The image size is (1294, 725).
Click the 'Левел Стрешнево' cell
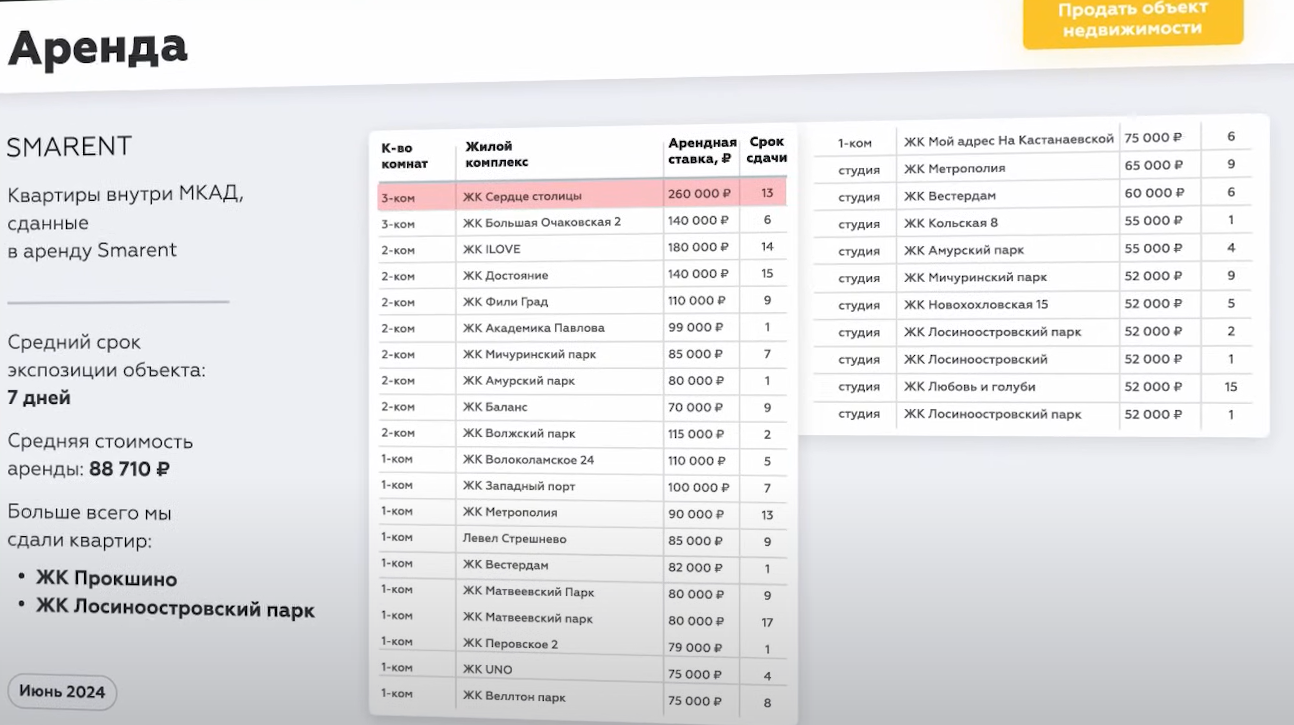[x=515, y=539]
